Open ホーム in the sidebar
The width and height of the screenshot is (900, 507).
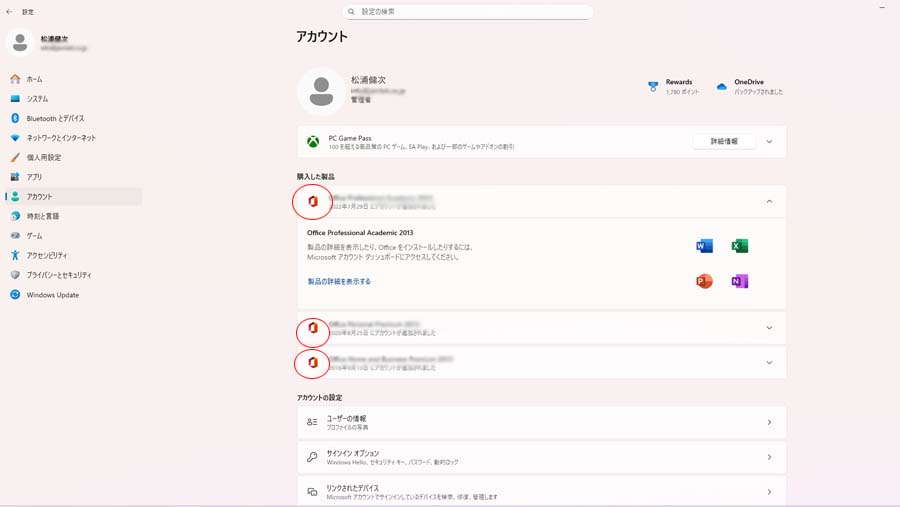[34, 79]
